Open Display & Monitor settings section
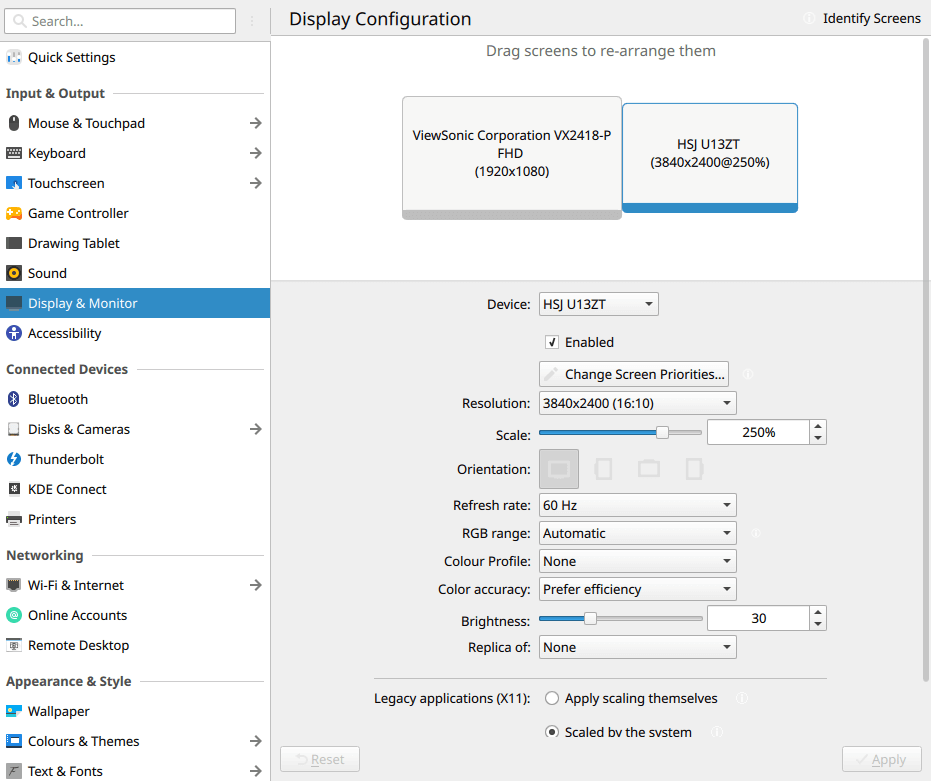931x781 pixels. 135,303
